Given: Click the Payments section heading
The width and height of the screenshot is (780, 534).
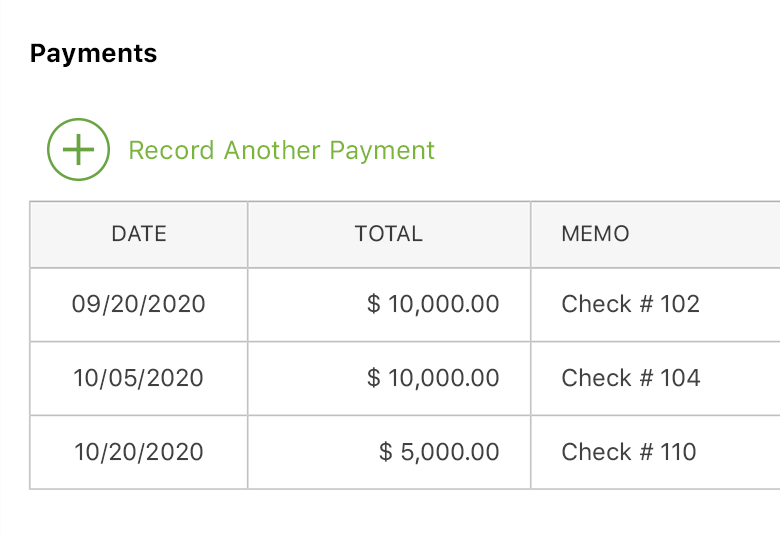Looking at the screenshot, I should coord(93,53).
